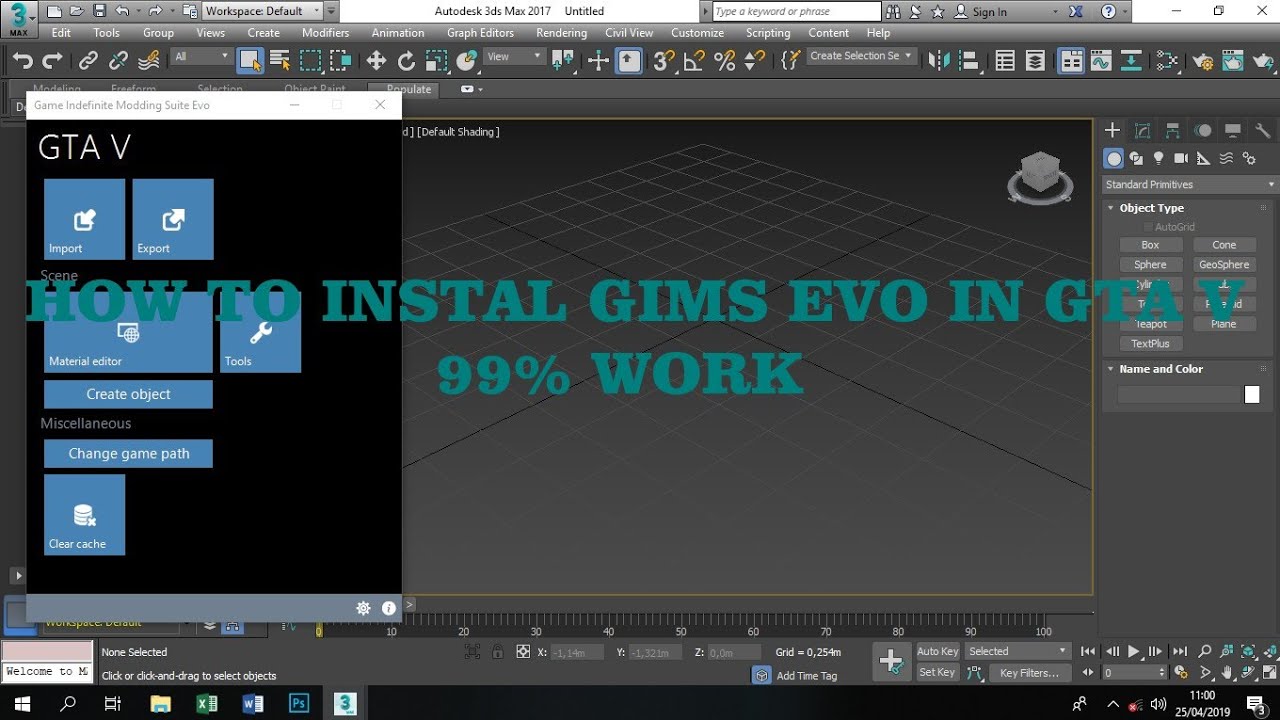1280x720 pixels.
Task: Switch to Modify command panel tab
Action: [1142, 131]
